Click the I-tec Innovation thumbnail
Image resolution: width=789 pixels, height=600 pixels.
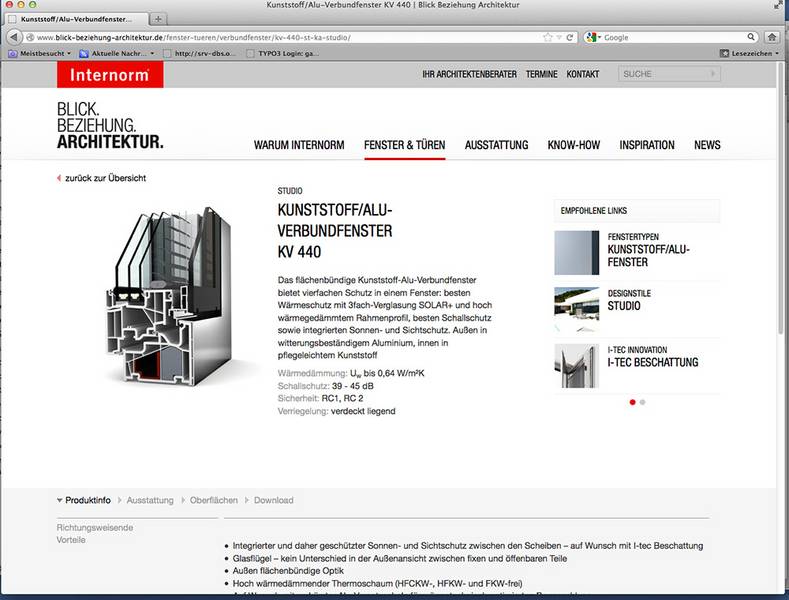coord(577,366)
